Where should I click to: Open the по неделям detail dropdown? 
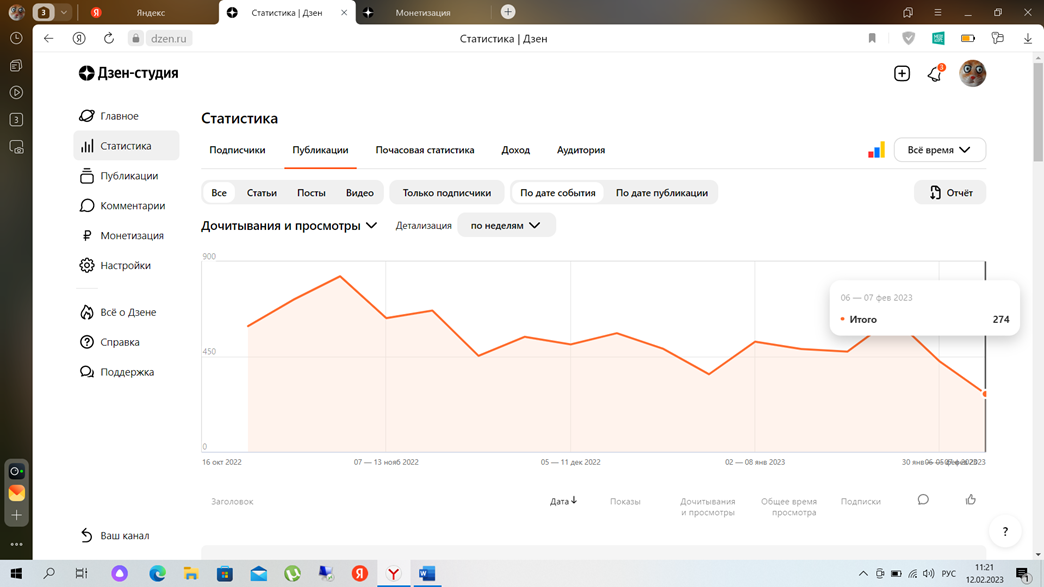506,226
